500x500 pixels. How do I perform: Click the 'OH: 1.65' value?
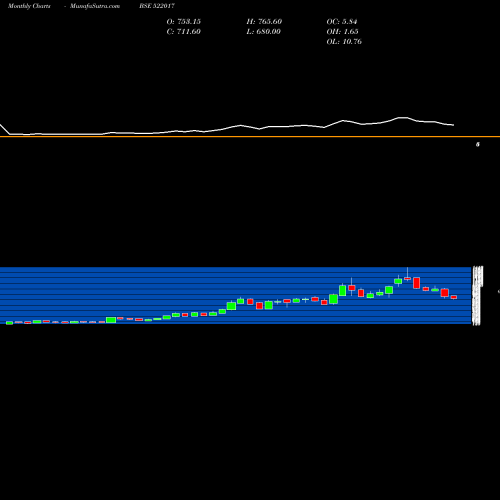pyautogui.click(x=342, y=32)
